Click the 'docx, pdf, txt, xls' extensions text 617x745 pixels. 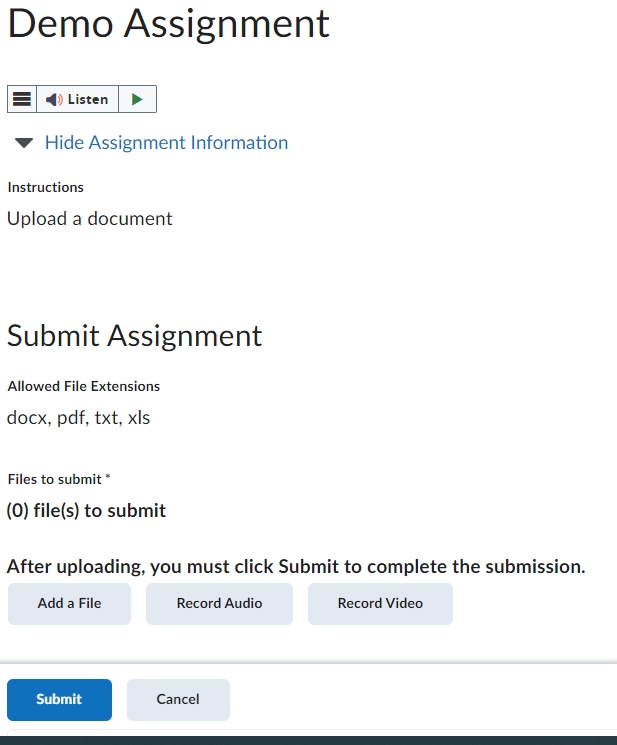coord(78,418)
